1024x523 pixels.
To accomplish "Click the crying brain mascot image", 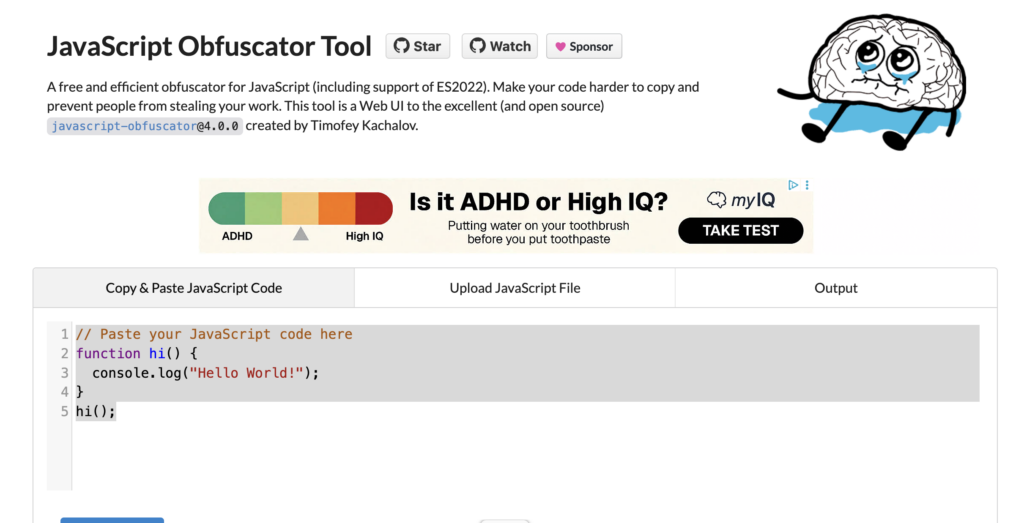I will tap(873, 82).
